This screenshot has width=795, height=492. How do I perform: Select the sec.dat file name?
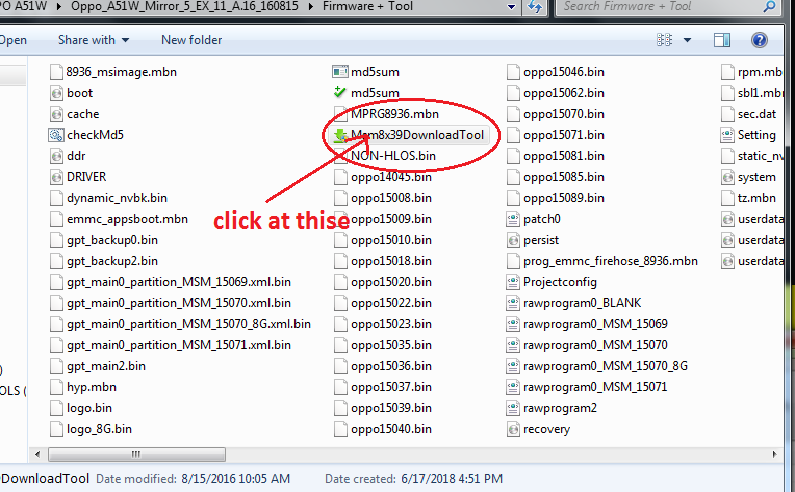756,114
